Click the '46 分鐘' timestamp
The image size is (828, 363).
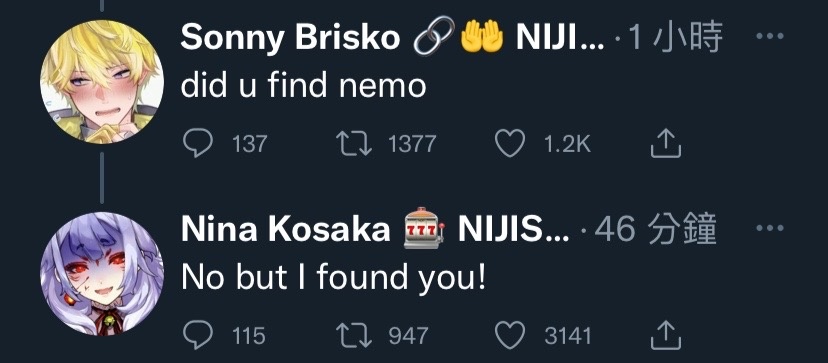pos(656,229)
